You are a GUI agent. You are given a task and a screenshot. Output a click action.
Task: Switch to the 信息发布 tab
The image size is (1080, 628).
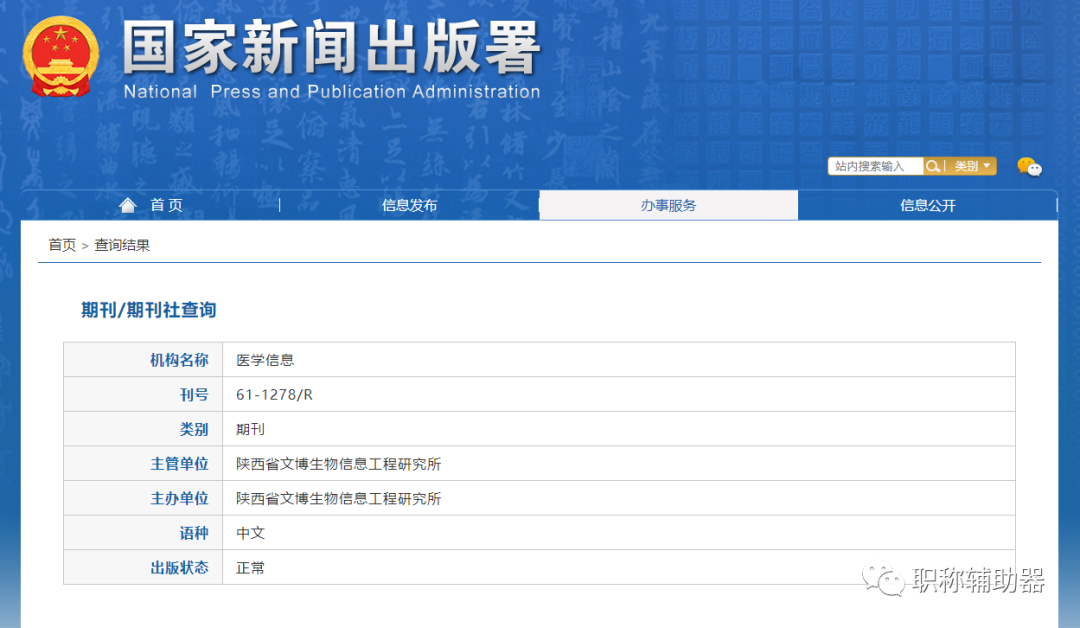tap(408, 204)
